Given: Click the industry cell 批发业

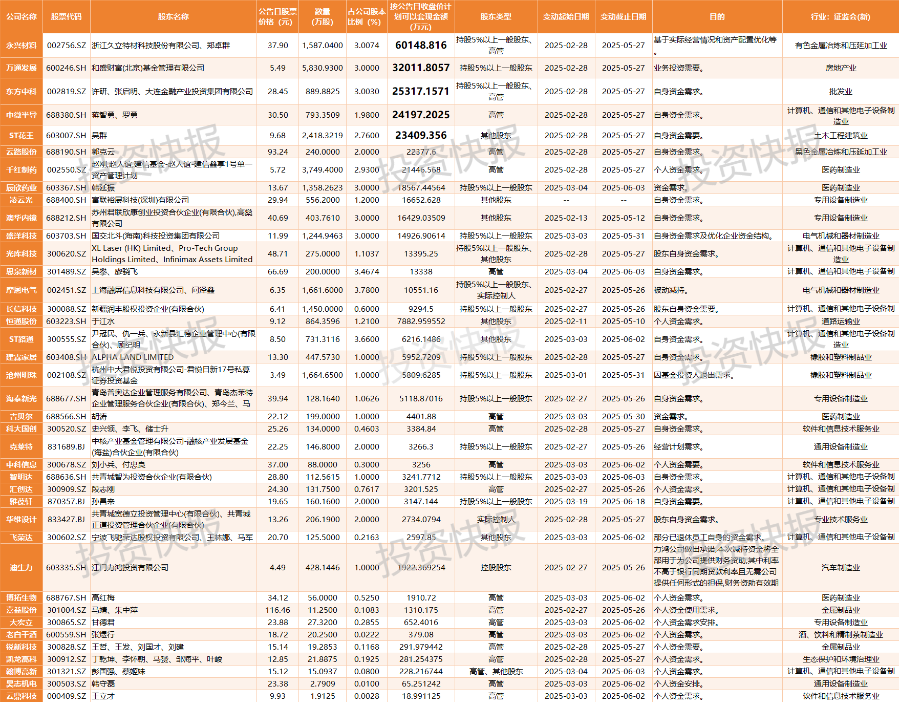Looking at the screenshot, I should pyautogui.click(x=841, y=91).
